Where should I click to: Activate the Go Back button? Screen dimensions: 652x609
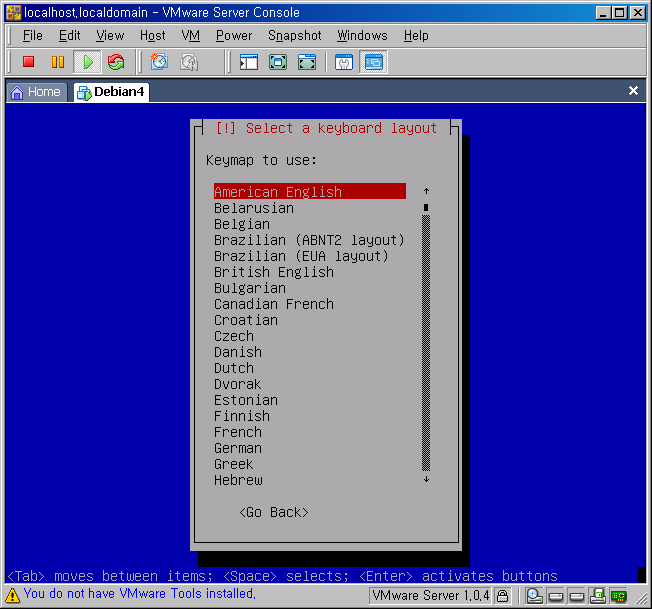pos(274,512)
